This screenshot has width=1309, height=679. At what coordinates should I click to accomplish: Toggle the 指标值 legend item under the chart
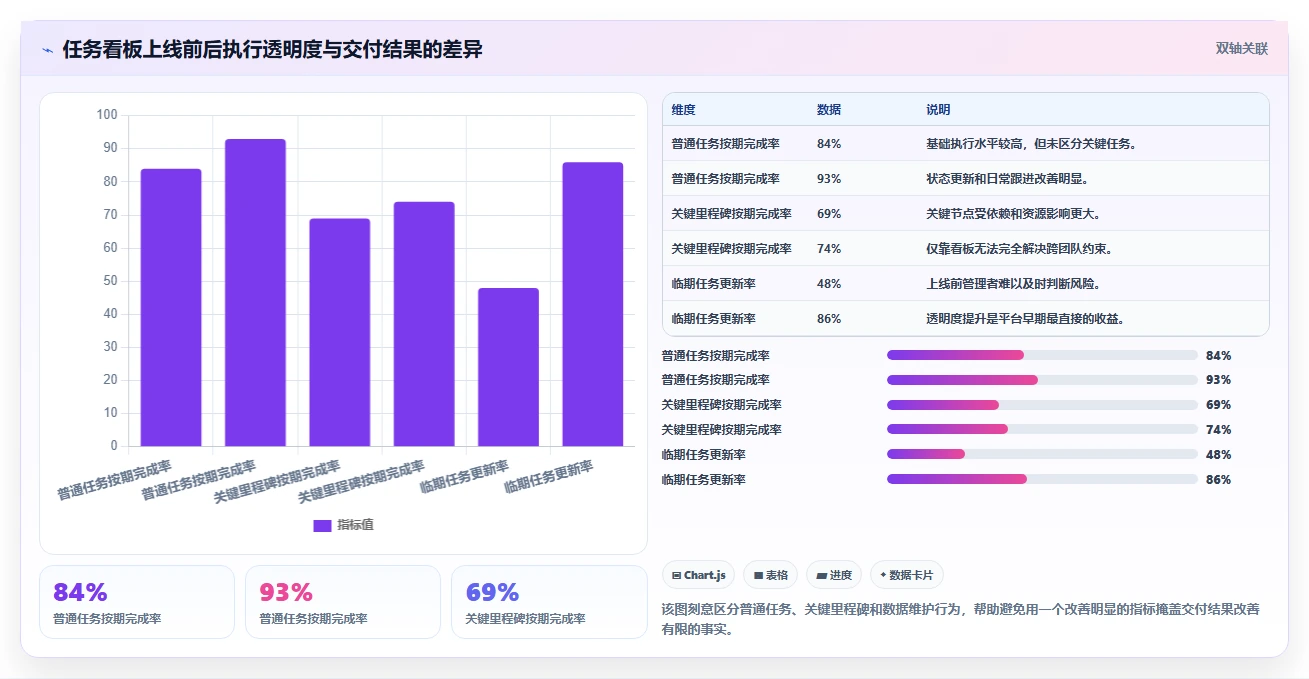pyautogui.click(x=343, y=525)
